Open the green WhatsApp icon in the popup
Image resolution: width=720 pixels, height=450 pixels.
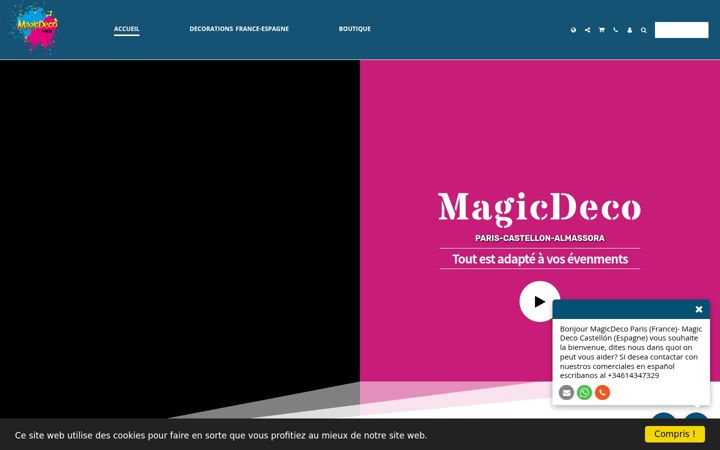[x=585, y=393]
